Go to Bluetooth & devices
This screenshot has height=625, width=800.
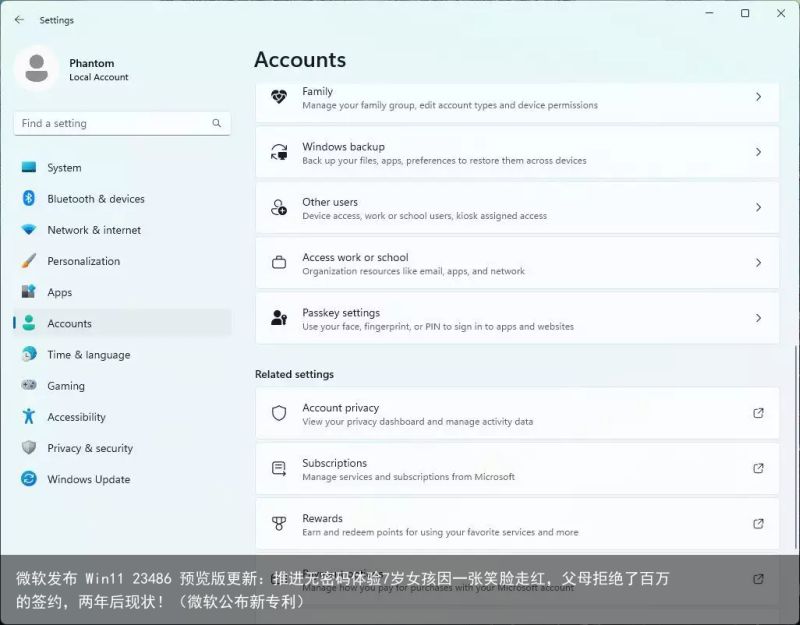click(122, 198)
